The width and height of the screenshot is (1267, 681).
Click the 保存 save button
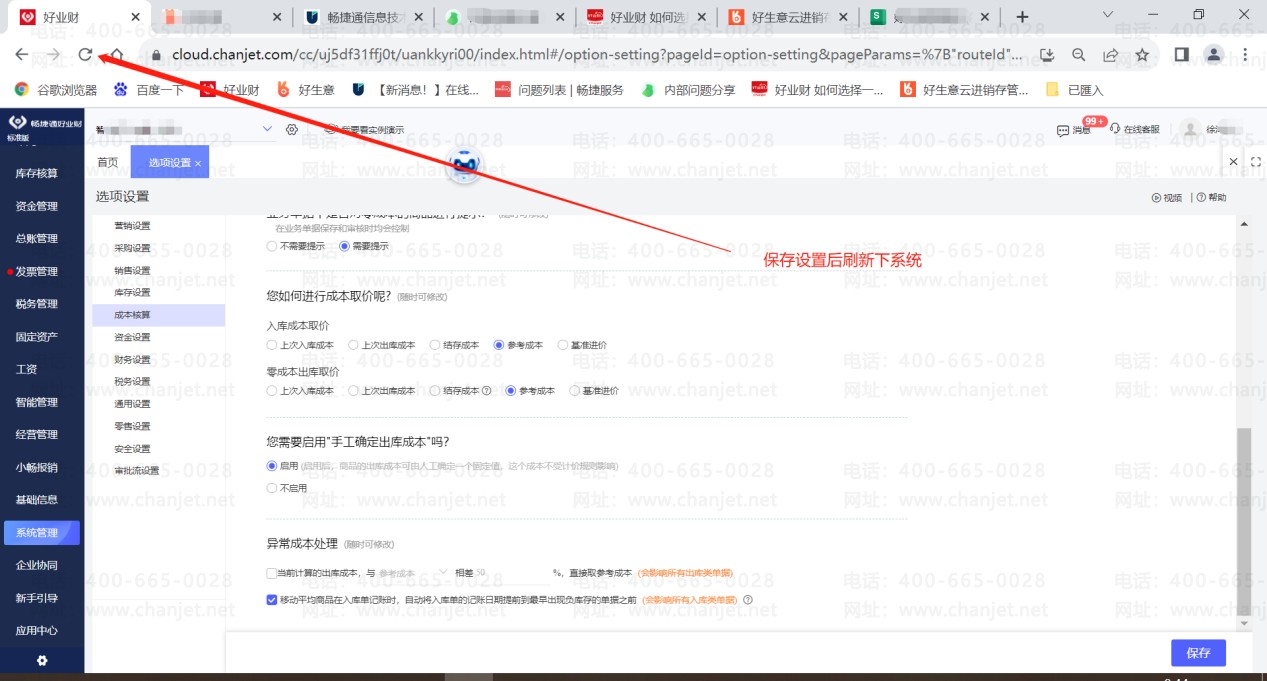click(x=1197, y=652)
